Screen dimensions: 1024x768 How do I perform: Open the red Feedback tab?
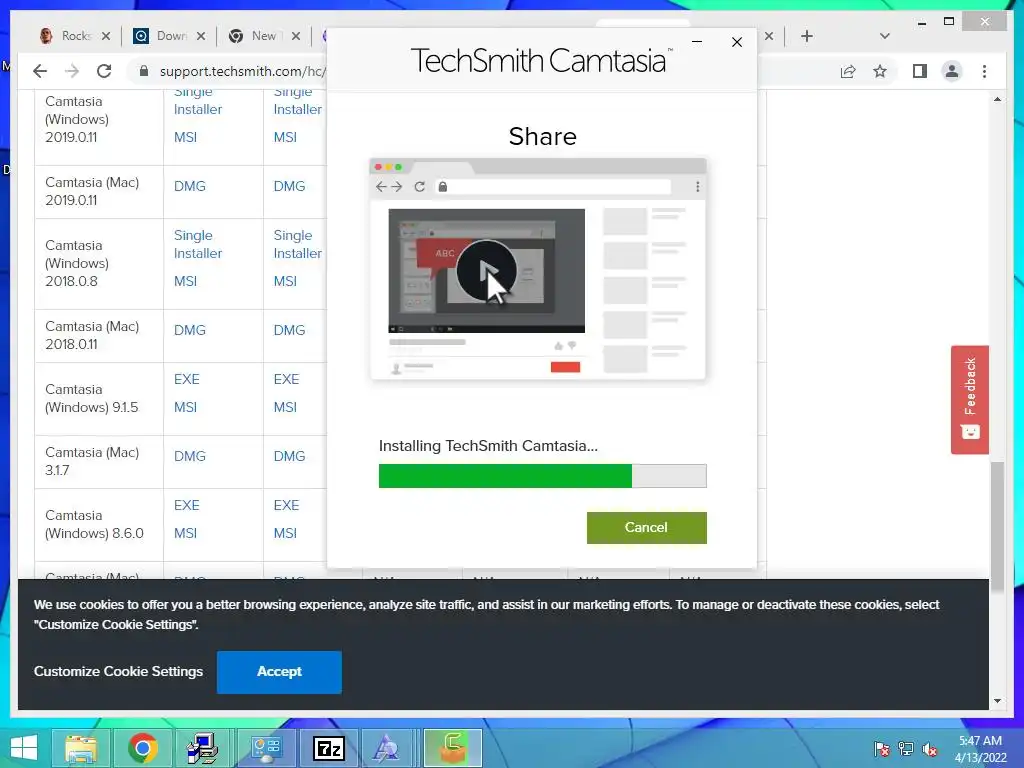970,400
